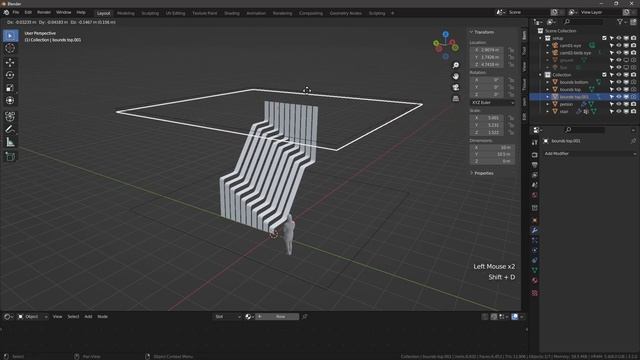Click the viewport zoom magnifier icon
Screen dimensions: 640x360
456,65
